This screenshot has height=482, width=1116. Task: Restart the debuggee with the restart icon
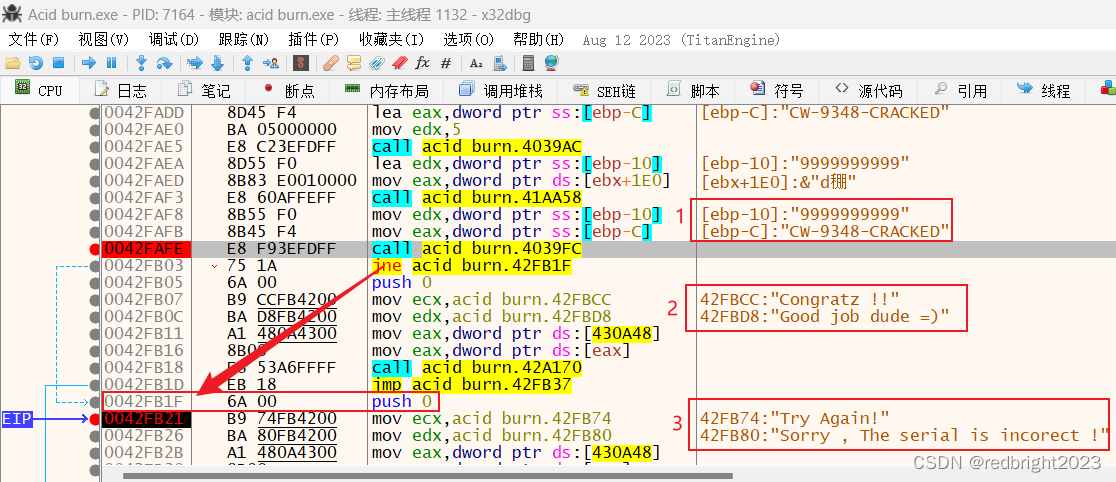36,63
